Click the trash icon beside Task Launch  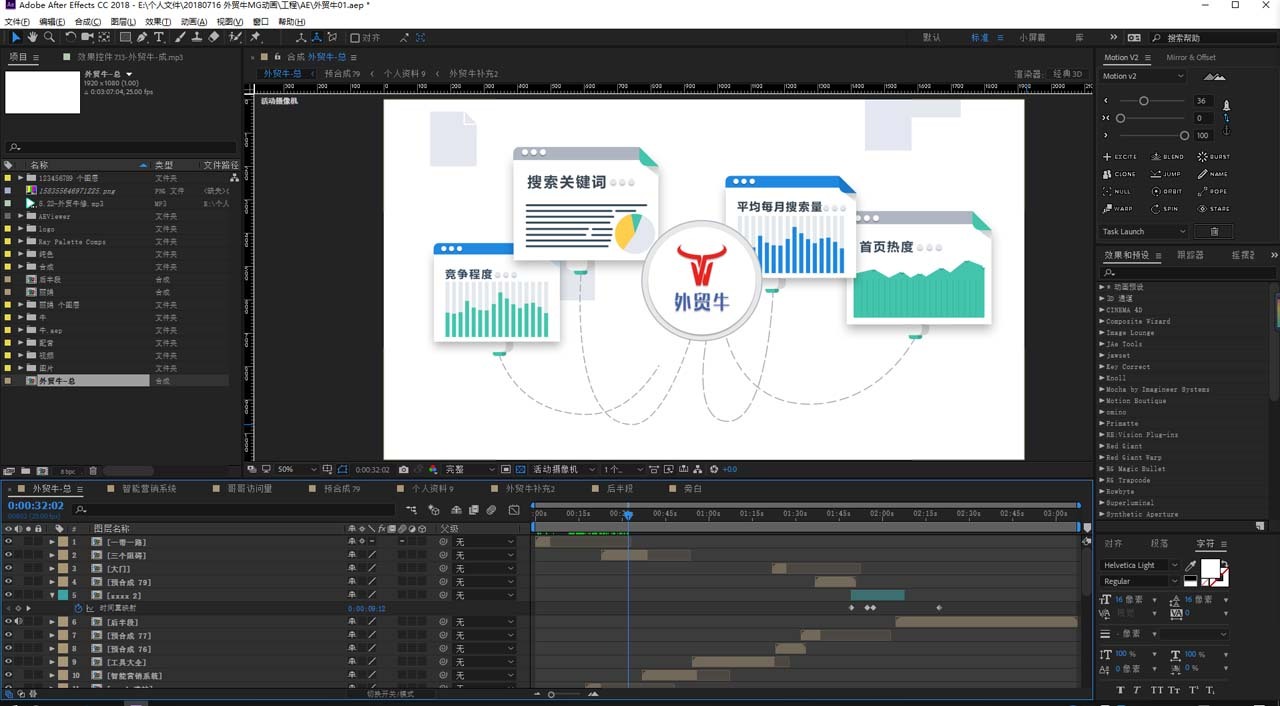click(x=1214, y=231)
